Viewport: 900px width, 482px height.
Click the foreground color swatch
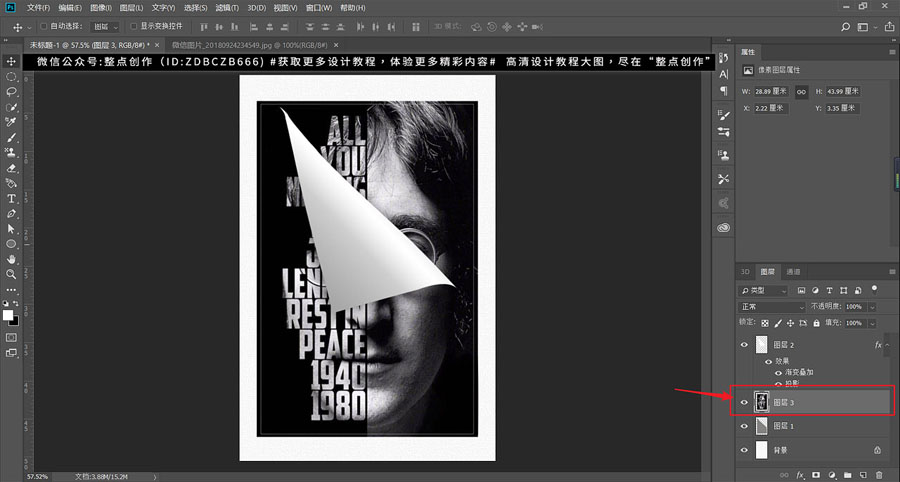[x=8, y=315]
